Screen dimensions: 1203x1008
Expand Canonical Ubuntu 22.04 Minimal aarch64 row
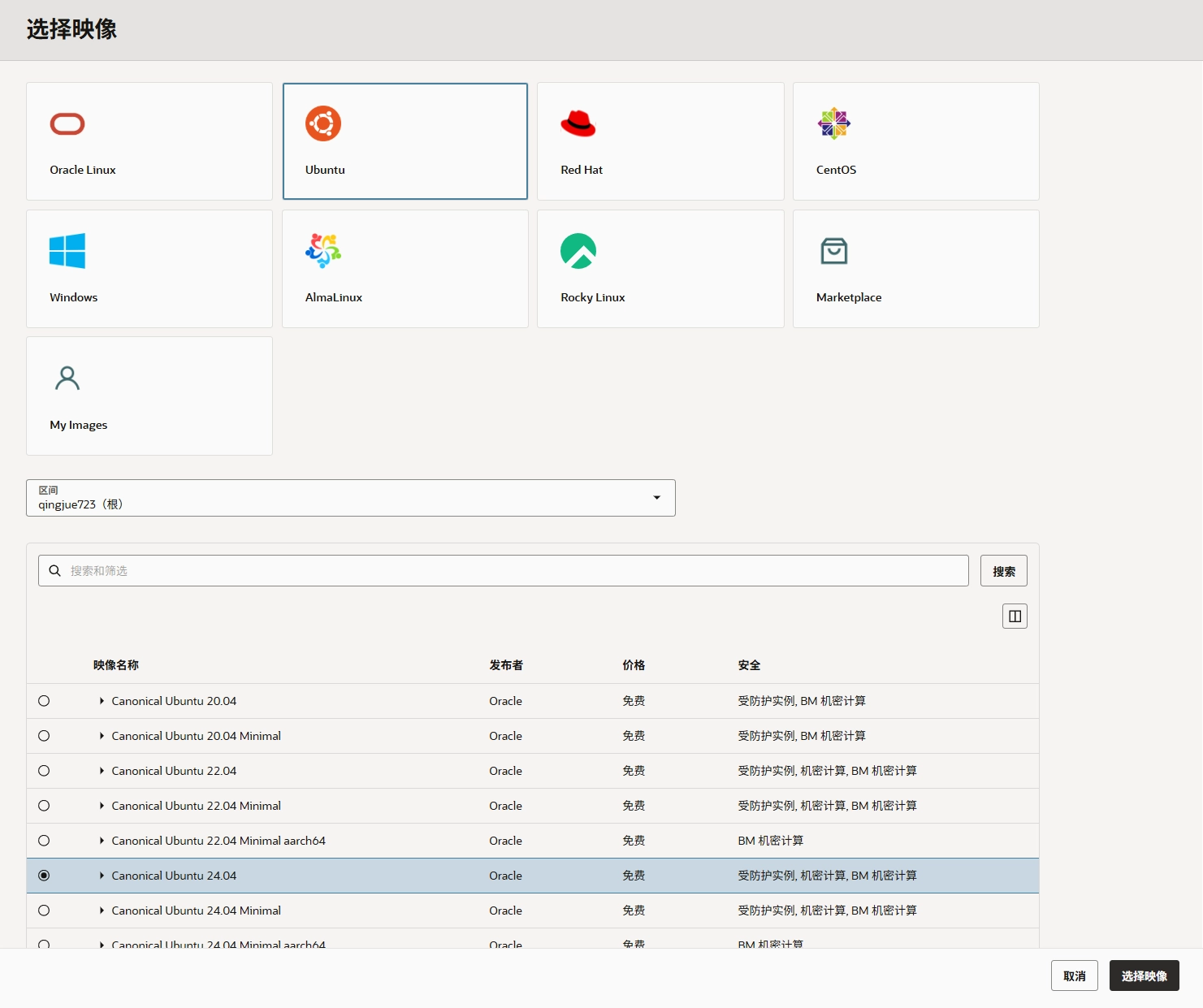102,841
